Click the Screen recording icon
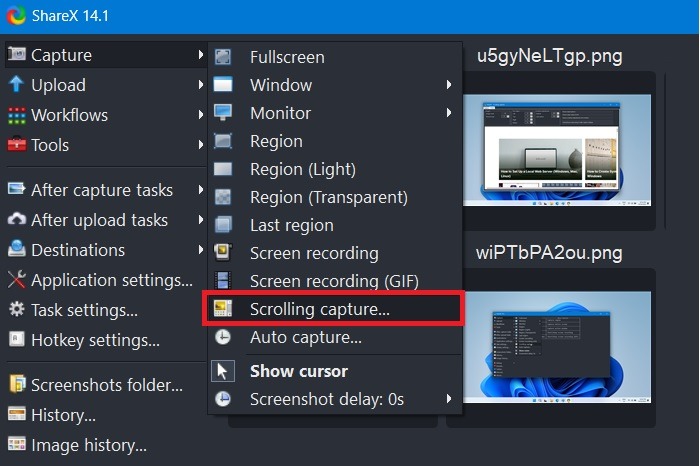The width and height of the screenshot is (700, 466). pos(223,252)
